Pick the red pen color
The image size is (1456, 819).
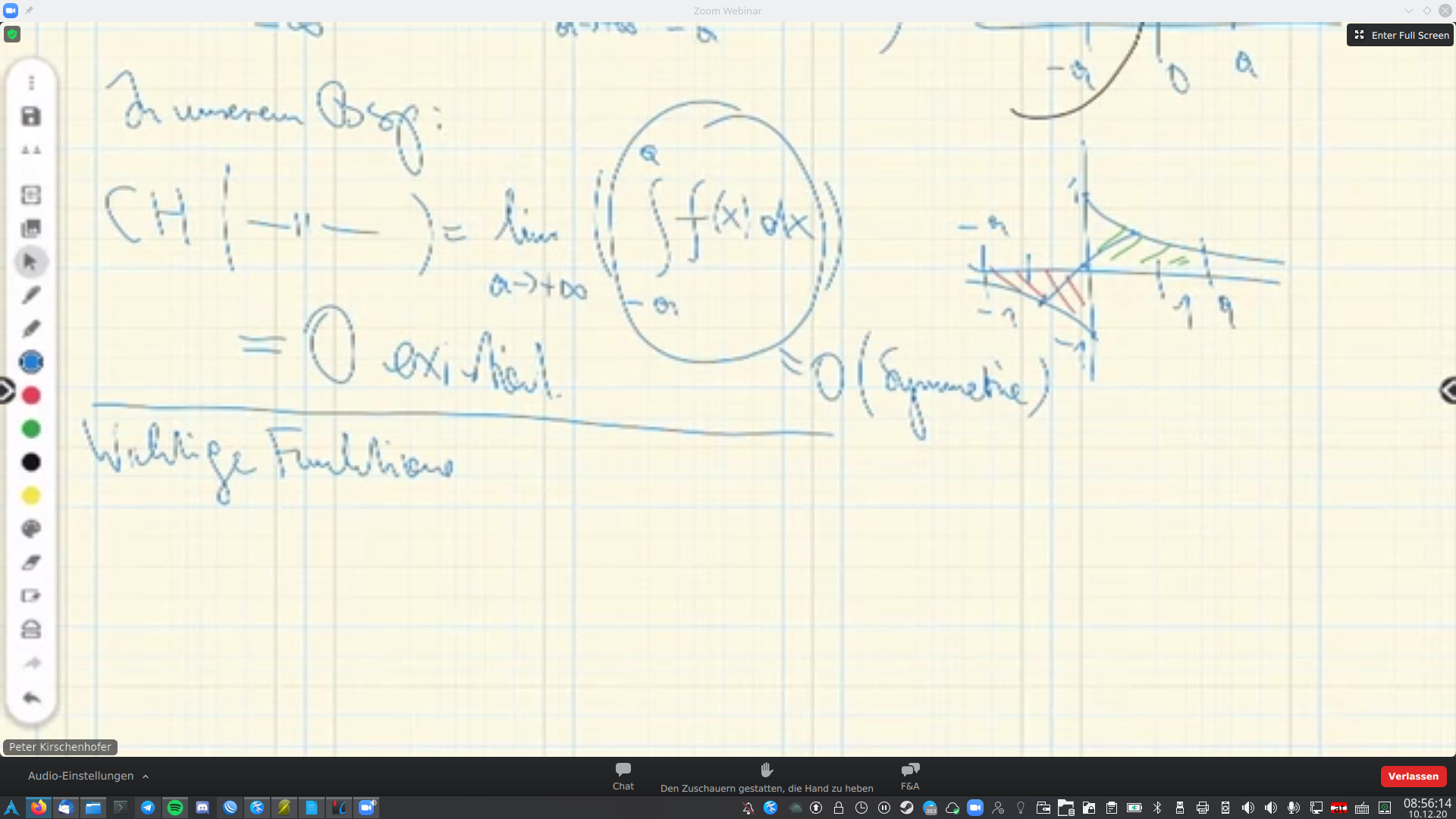(x=31, y=395)
